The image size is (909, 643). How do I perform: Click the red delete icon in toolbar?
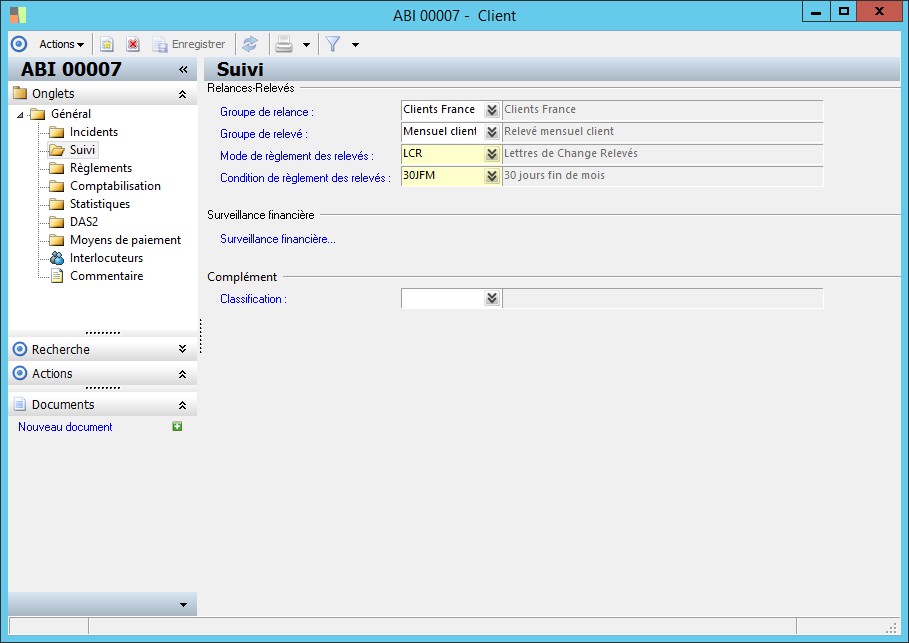click(132, 44)
